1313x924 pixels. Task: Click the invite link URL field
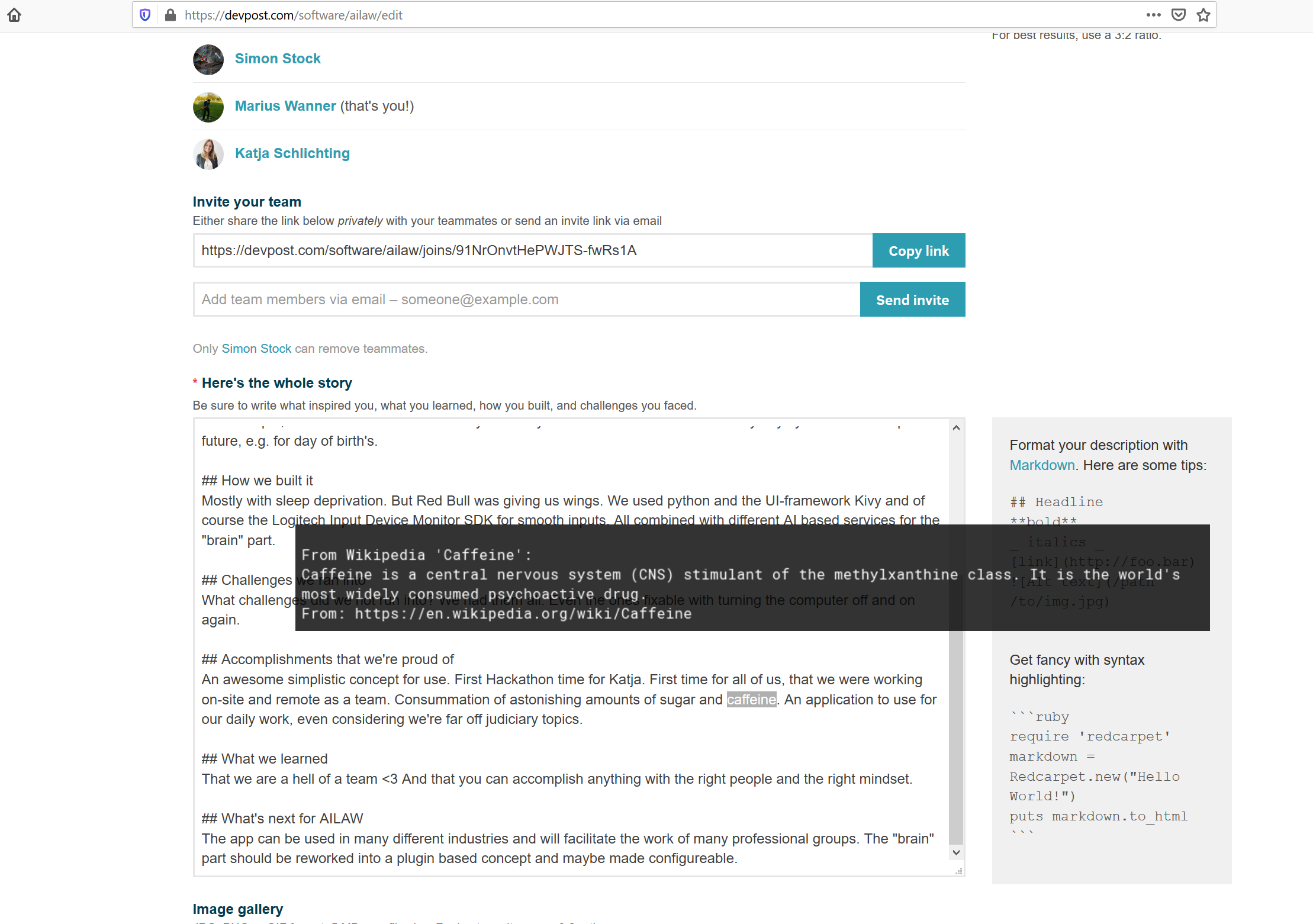(532, 250)
